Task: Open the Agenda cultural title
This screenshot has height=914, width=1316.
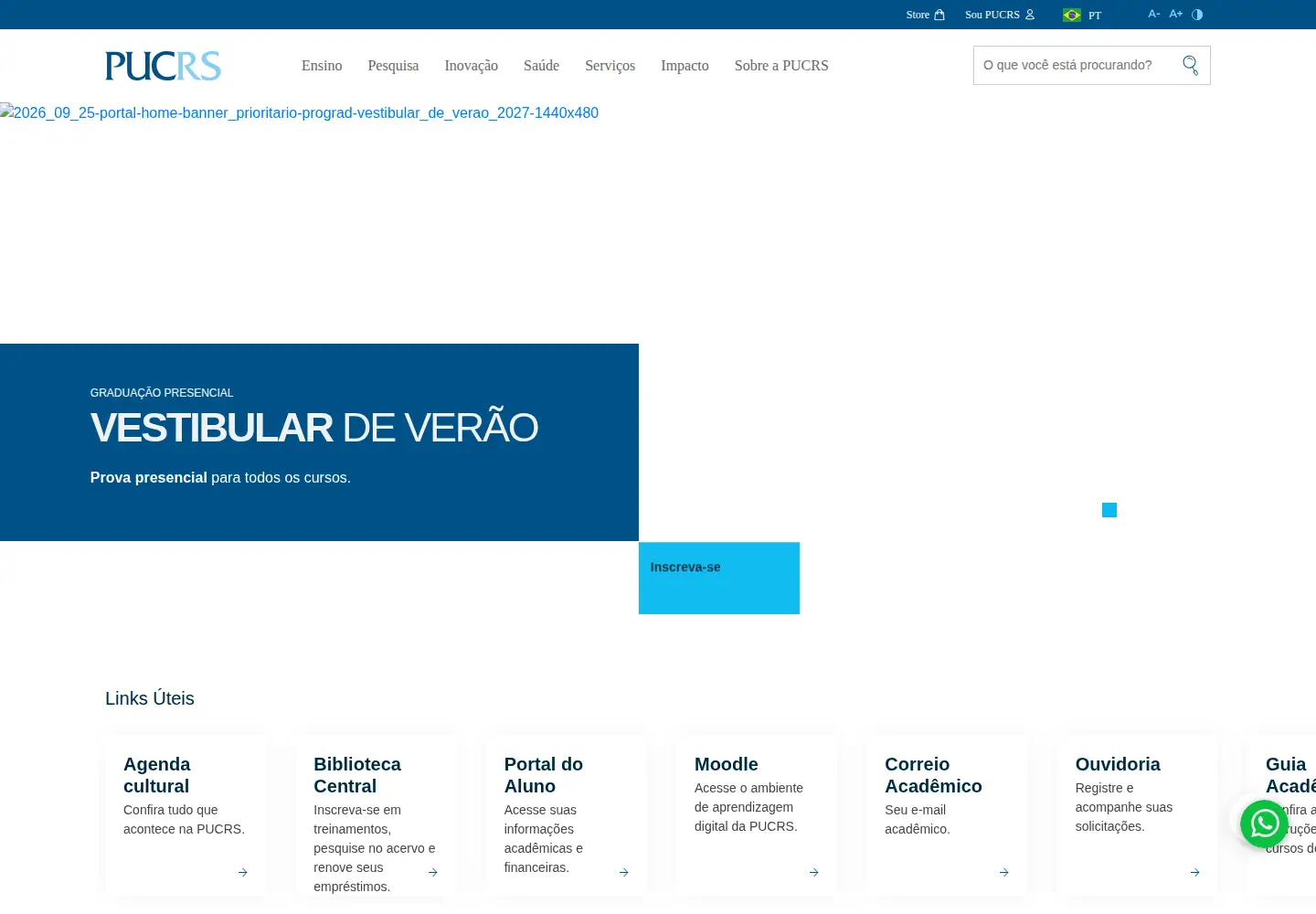Action: [x=157, y=775]
